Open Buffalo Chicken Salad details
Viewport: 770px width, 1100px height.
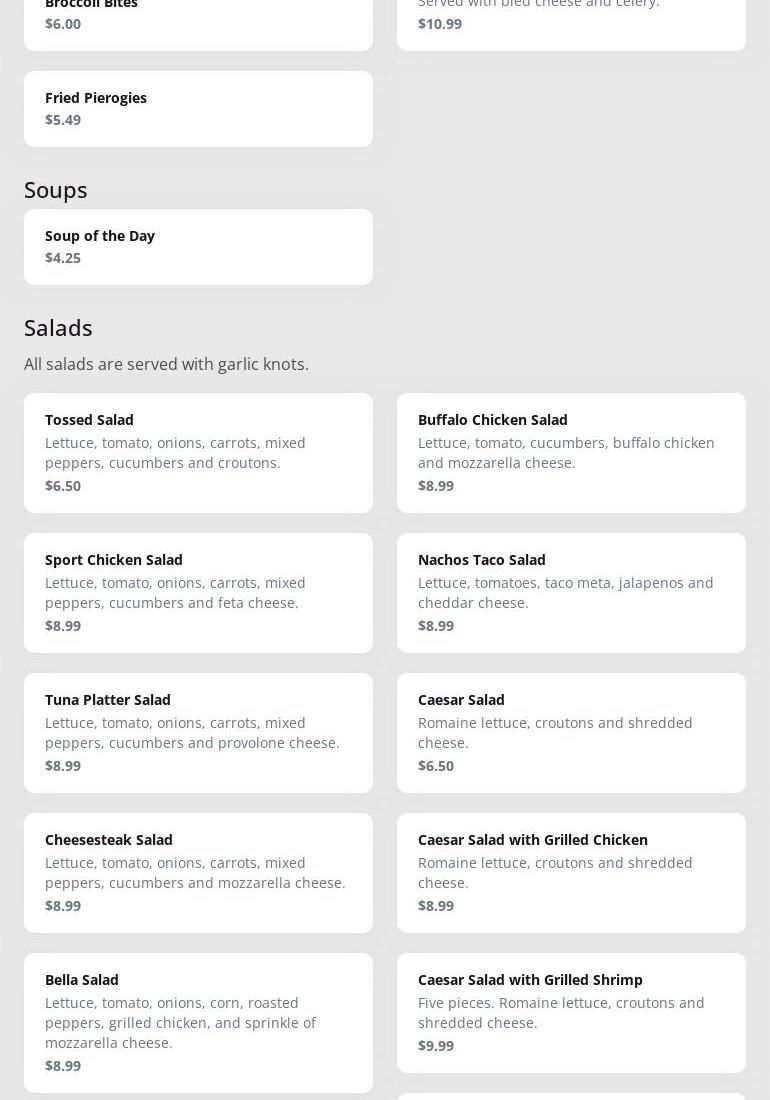click(x=571, y=453)
